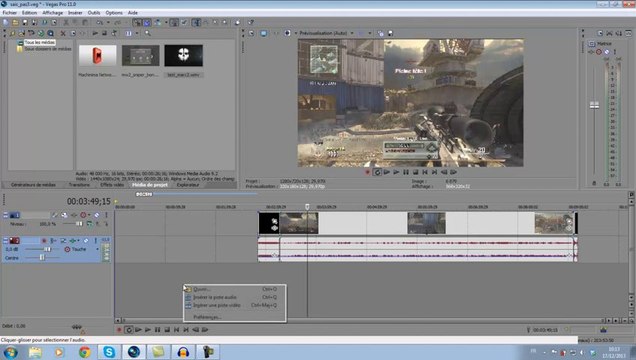636x360 pixels.
Task: Open the Prévisualisation (Auto) quality dropdown
Action: [x=352, y=33]
